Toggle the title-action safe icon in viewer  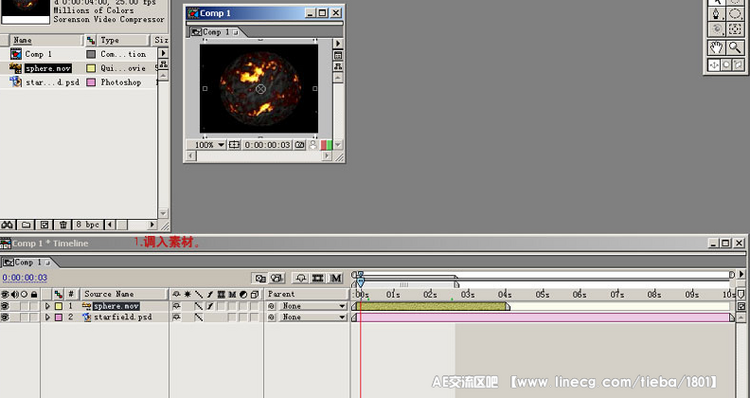(x=234, y=144)
